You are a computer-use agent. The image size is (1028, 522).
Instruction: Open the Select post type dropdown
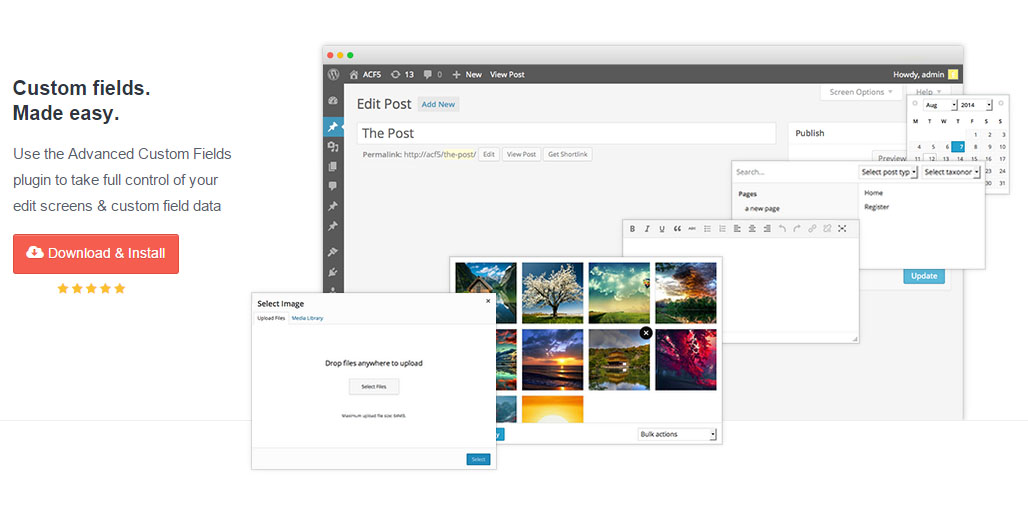point(888,172)
